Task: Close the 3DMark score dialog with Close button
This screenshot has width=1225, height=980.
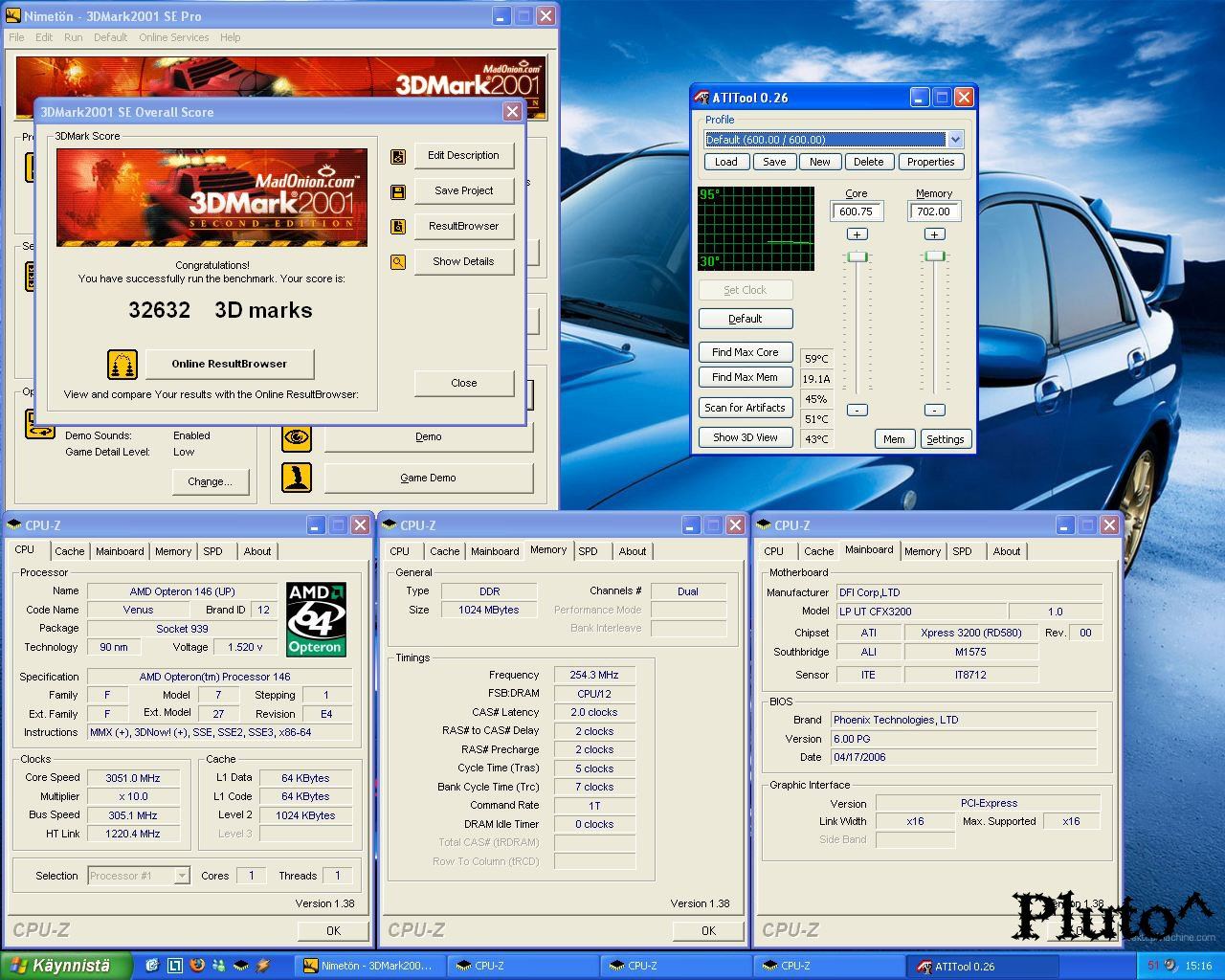Action: click(463, 383)
